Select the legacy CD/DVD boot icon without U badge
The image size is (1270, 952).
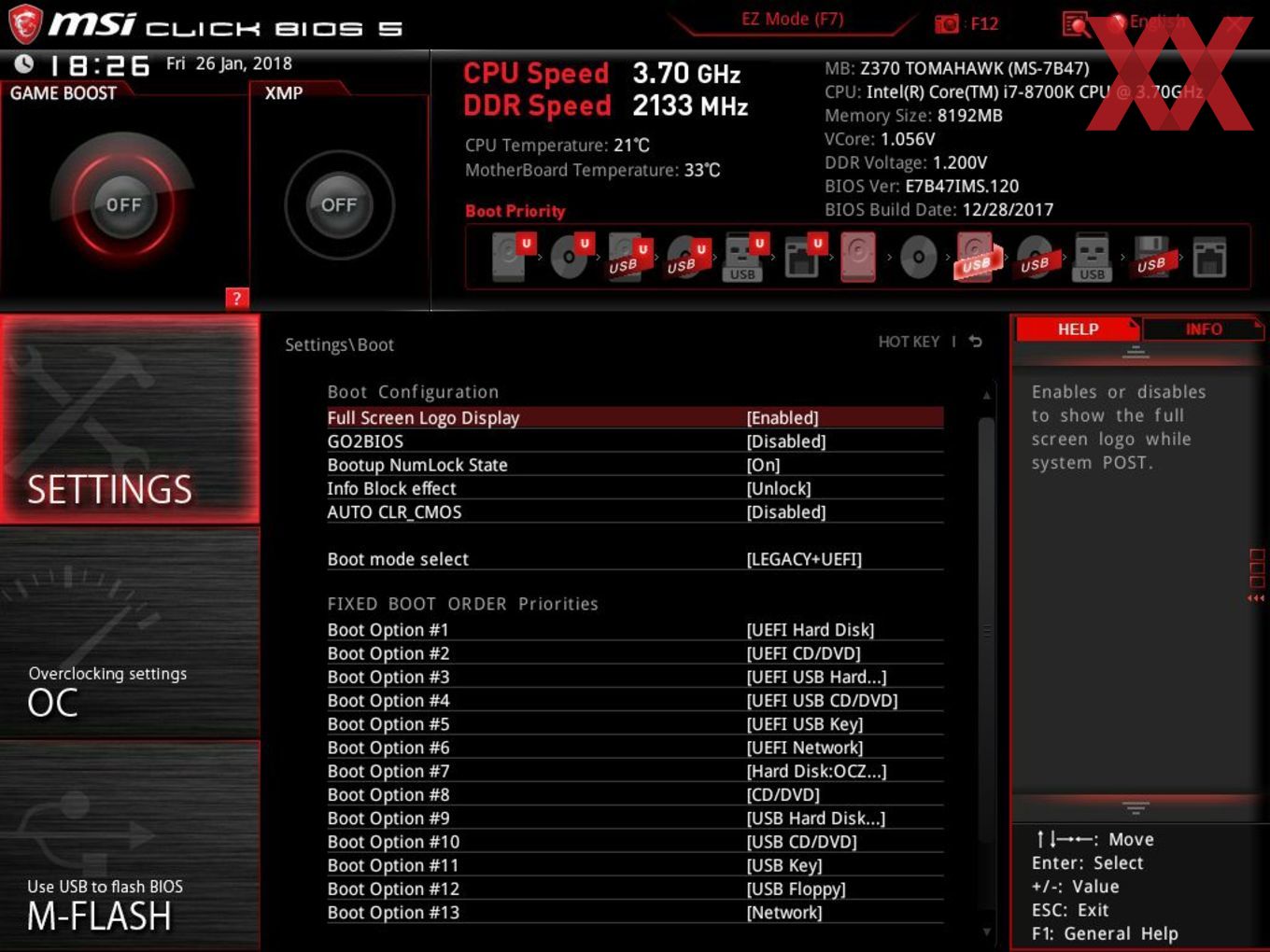(918, 258)
